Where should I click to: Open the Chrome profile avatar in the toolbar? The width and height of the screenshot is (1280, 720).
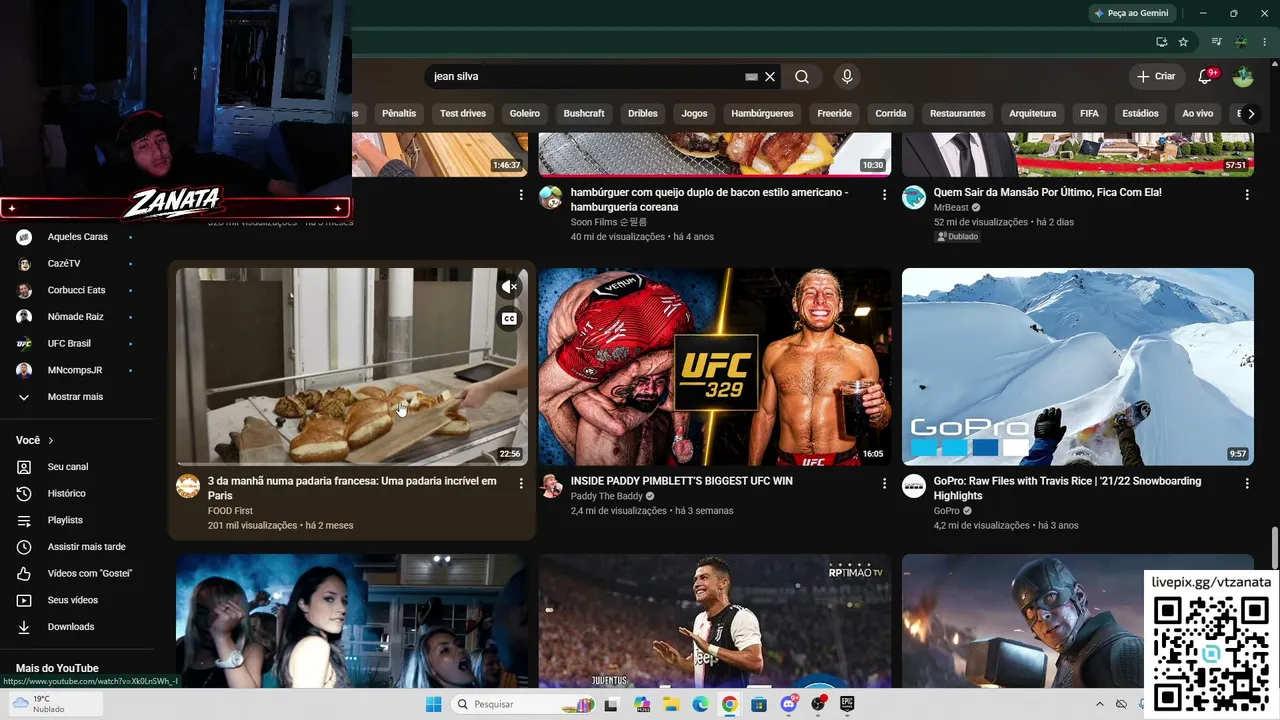1241,42
